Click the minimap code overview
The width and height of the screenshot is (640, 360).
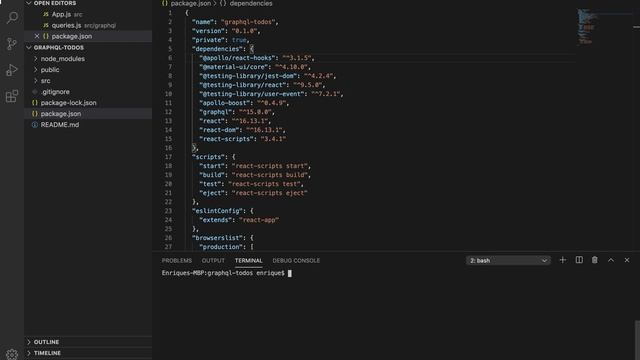pos(587,27)
